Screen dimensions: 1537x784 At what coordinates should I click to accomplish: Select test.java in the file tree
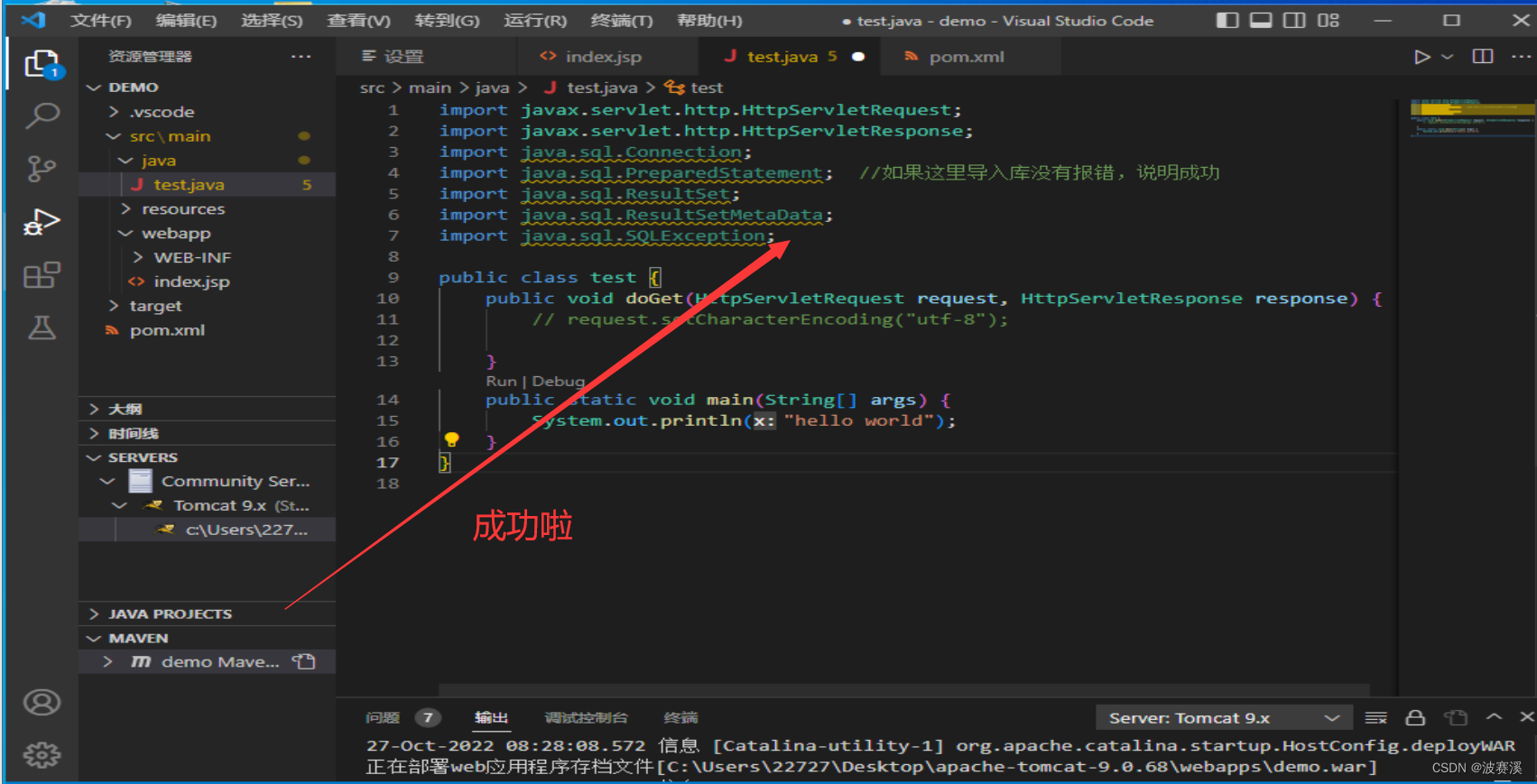[x=208, y=185]
